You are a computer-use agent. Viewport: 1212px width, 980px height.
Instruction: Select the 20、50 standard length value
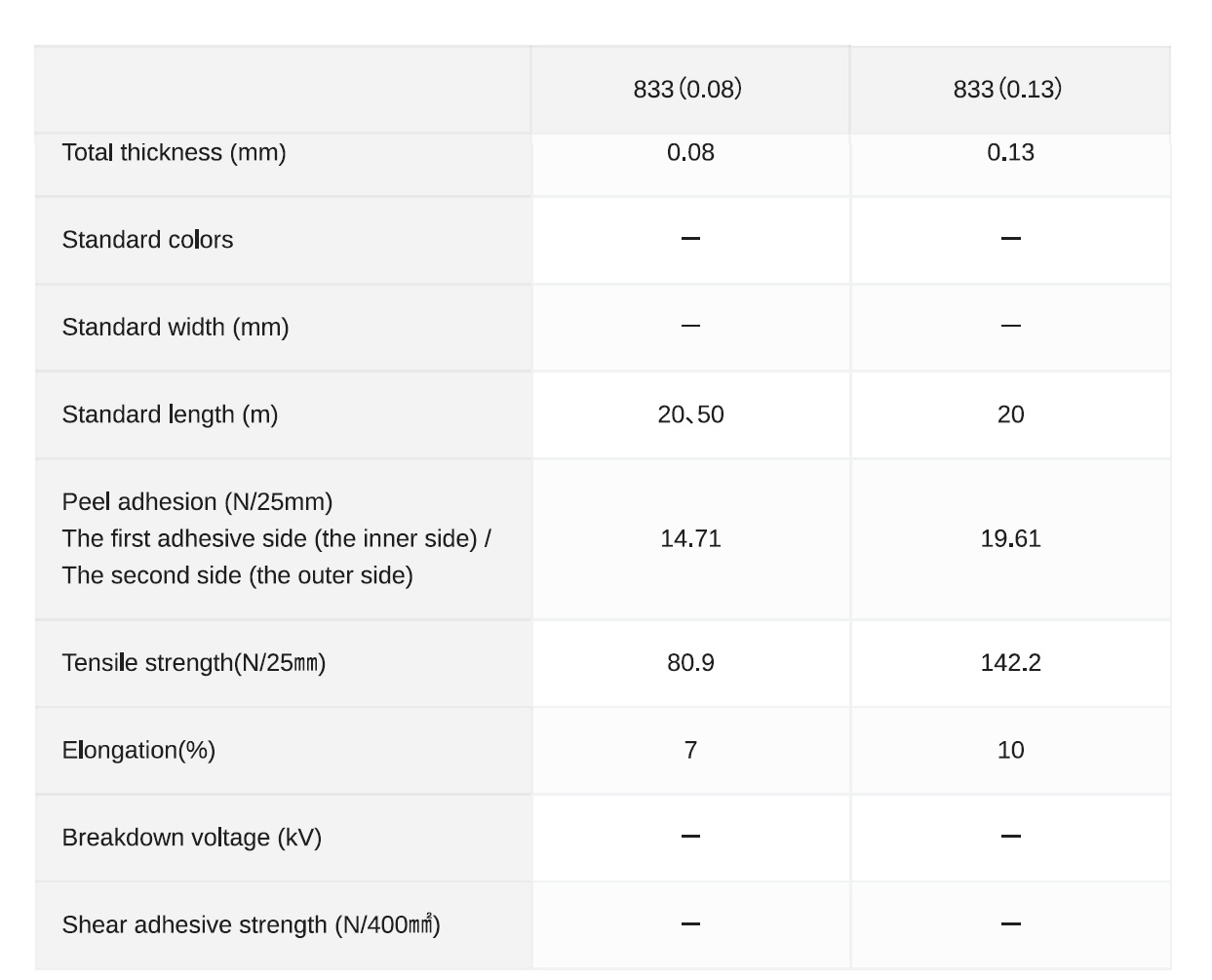(x=690, y=414)
